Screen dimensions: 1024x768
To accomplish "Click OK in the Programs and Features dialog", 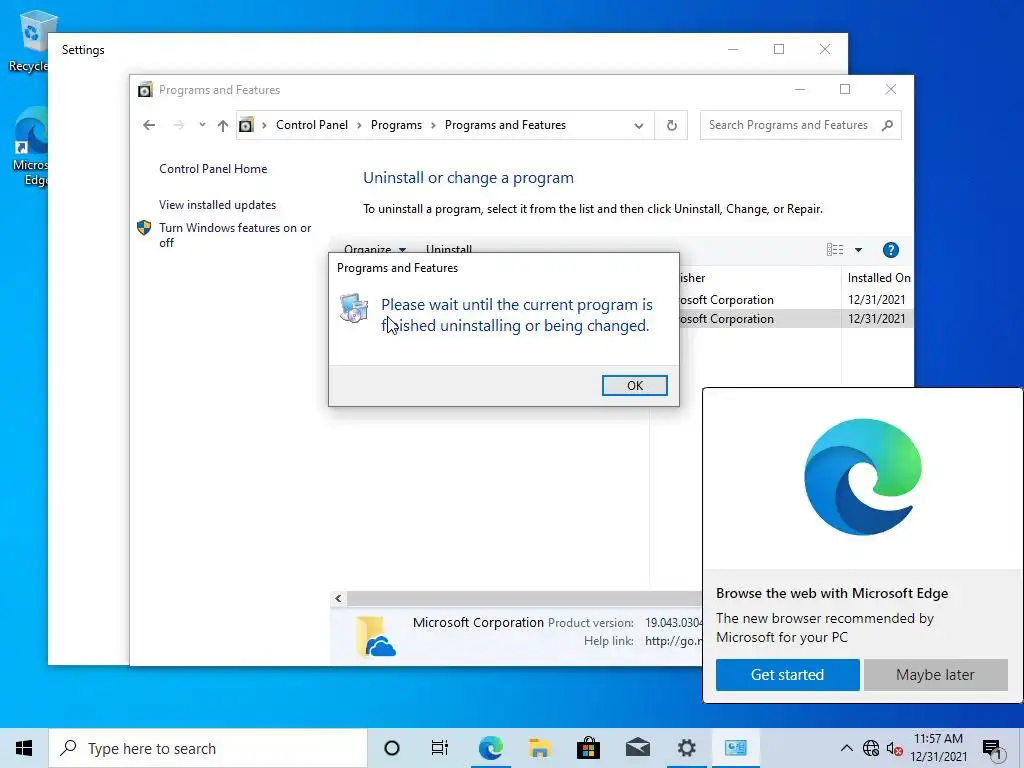I will pos(634,385).
